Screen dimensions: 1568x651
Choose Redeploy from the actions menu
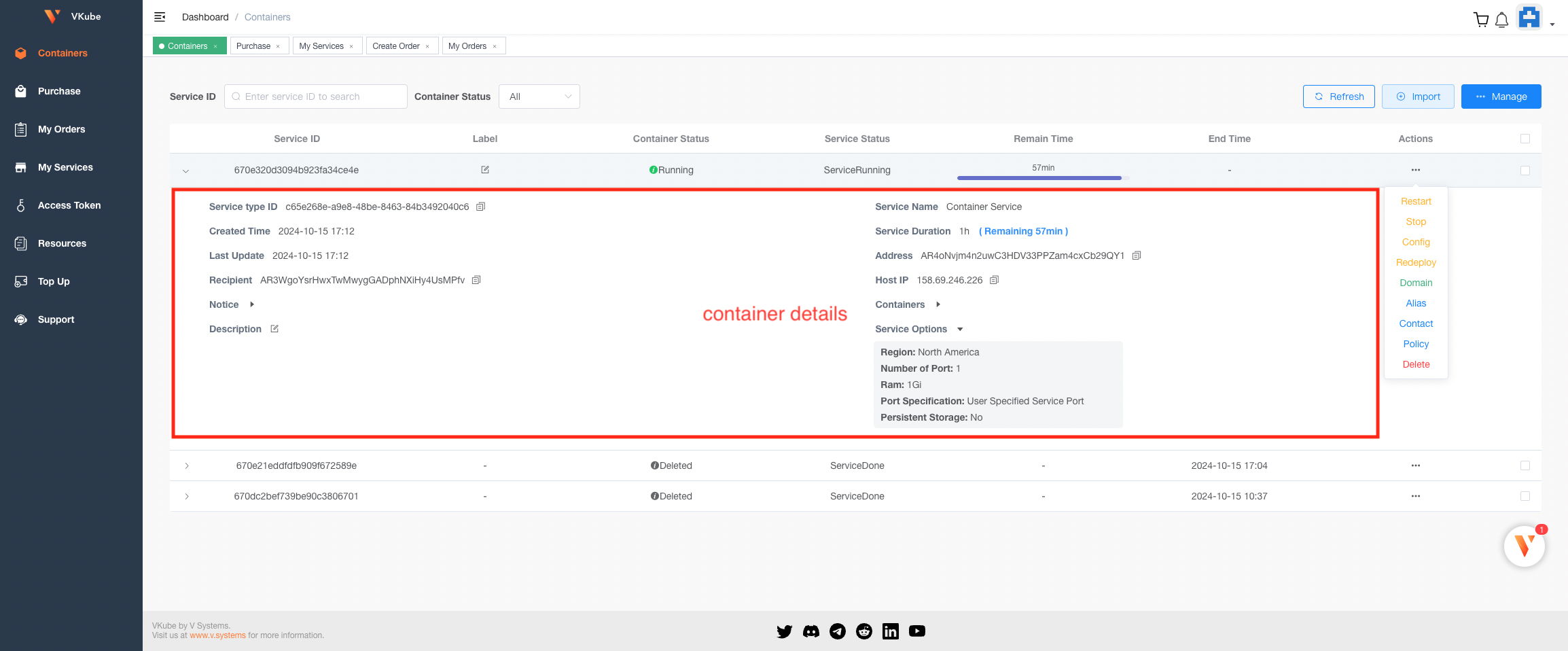[x=1416, y=262]
